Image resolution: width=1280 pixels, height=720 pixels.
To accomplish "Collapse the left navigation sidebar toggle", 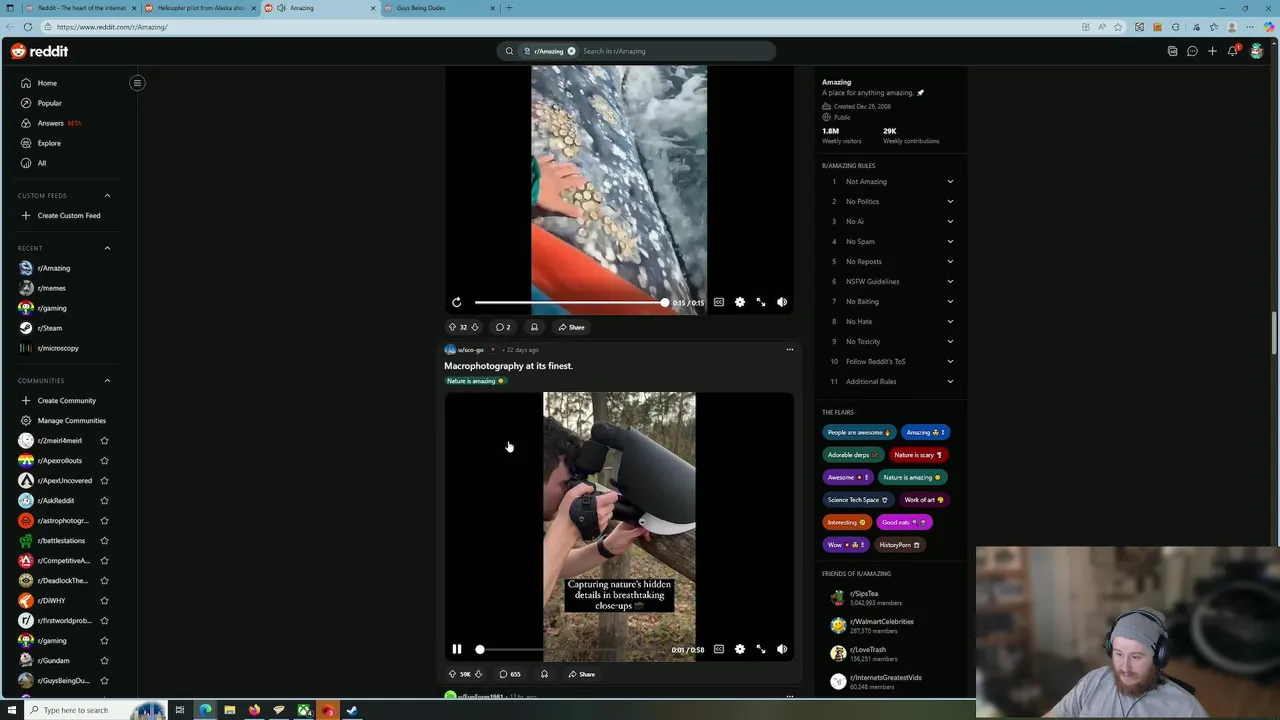I will [137, 83].
